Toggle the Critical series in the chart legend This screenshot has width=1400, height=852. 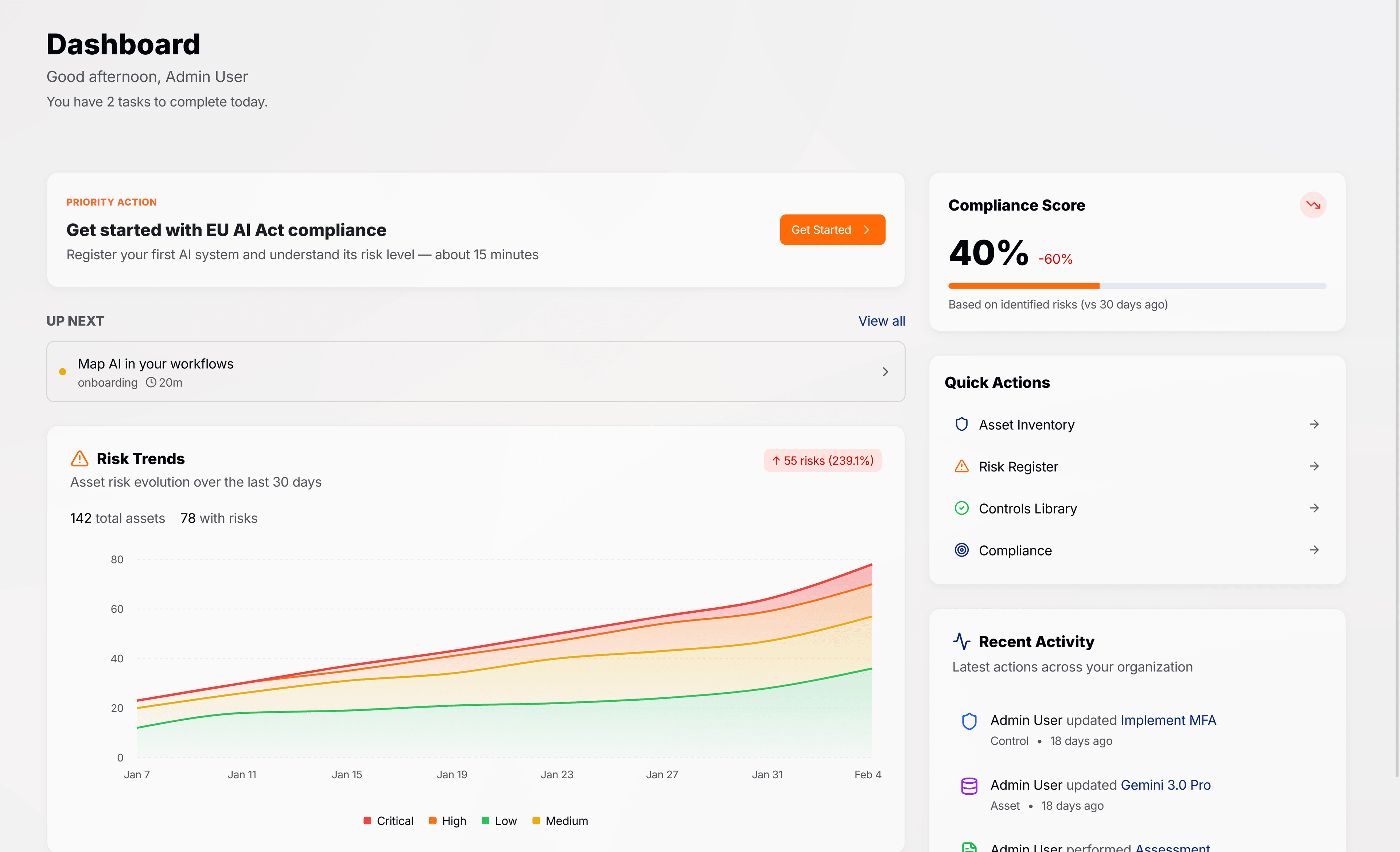(x=388, y=820)
